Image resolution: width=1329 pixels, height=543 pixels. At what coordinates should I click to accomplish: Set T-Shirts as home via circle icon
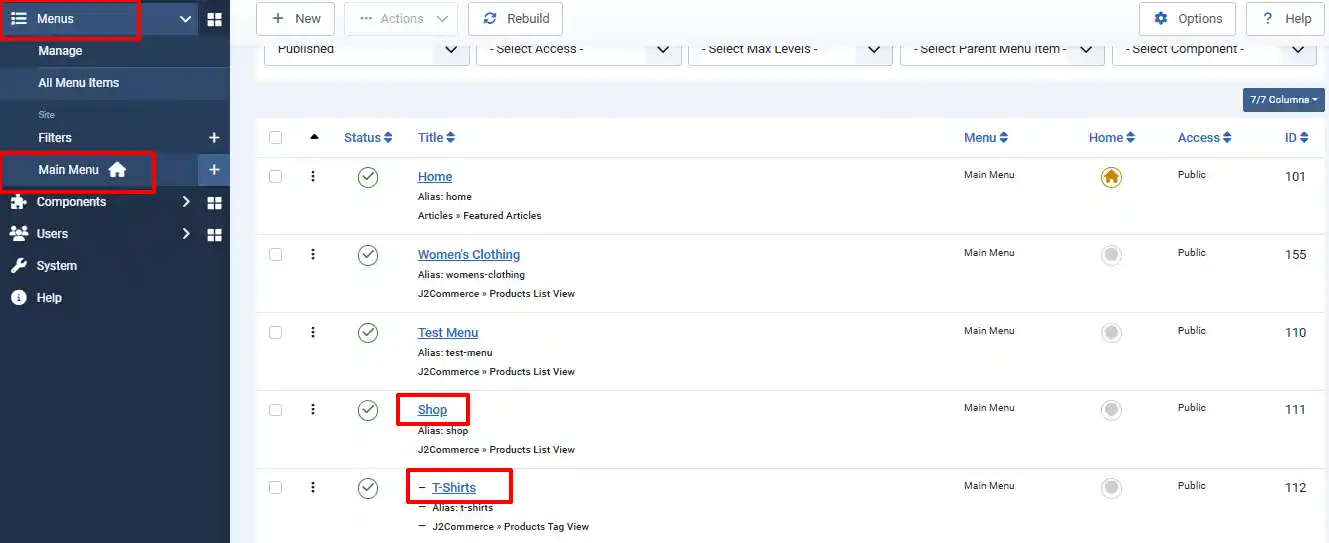coord(1111,488)
